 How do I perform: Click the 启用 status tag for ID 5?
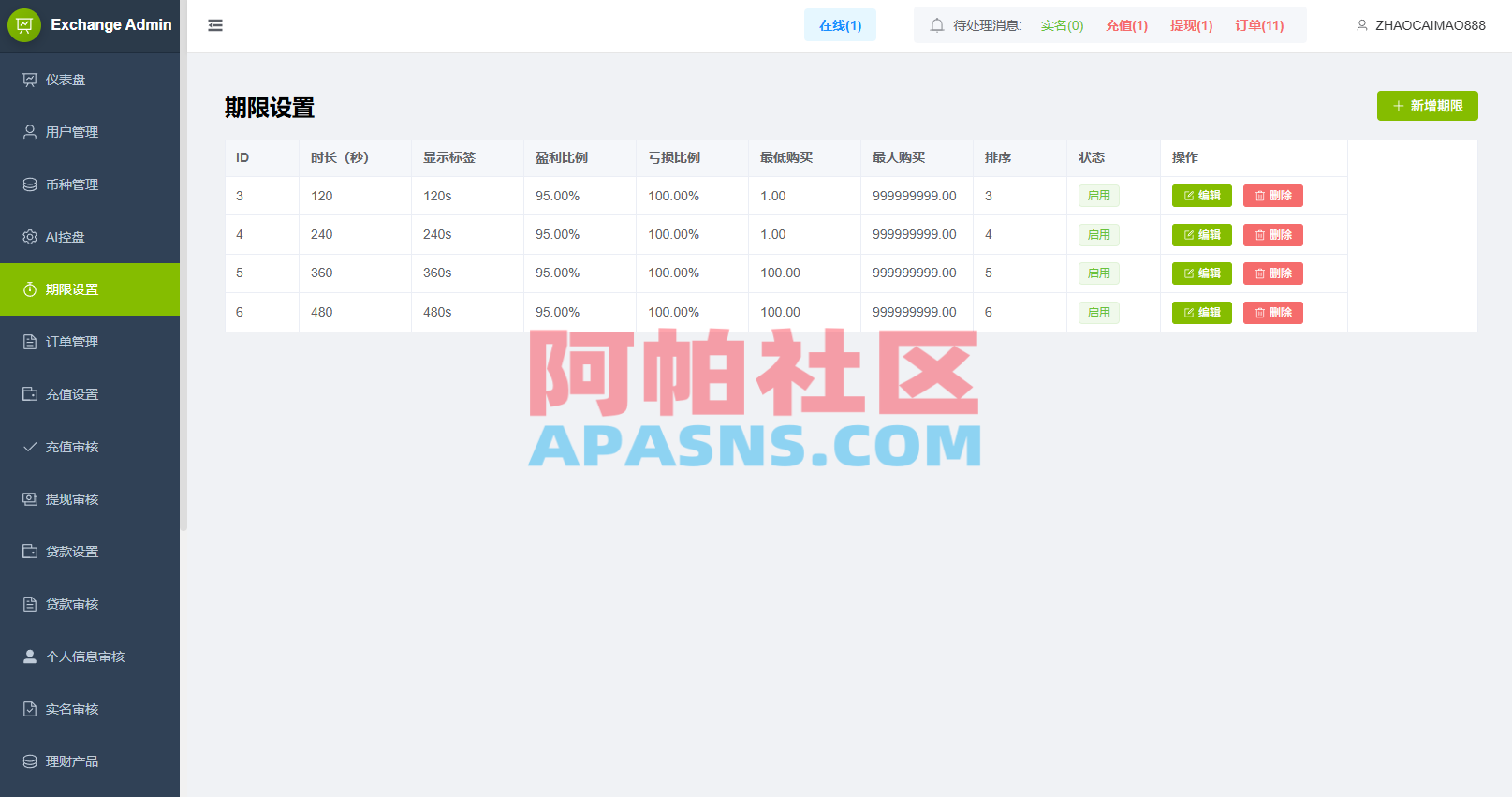coord(1099,273)
